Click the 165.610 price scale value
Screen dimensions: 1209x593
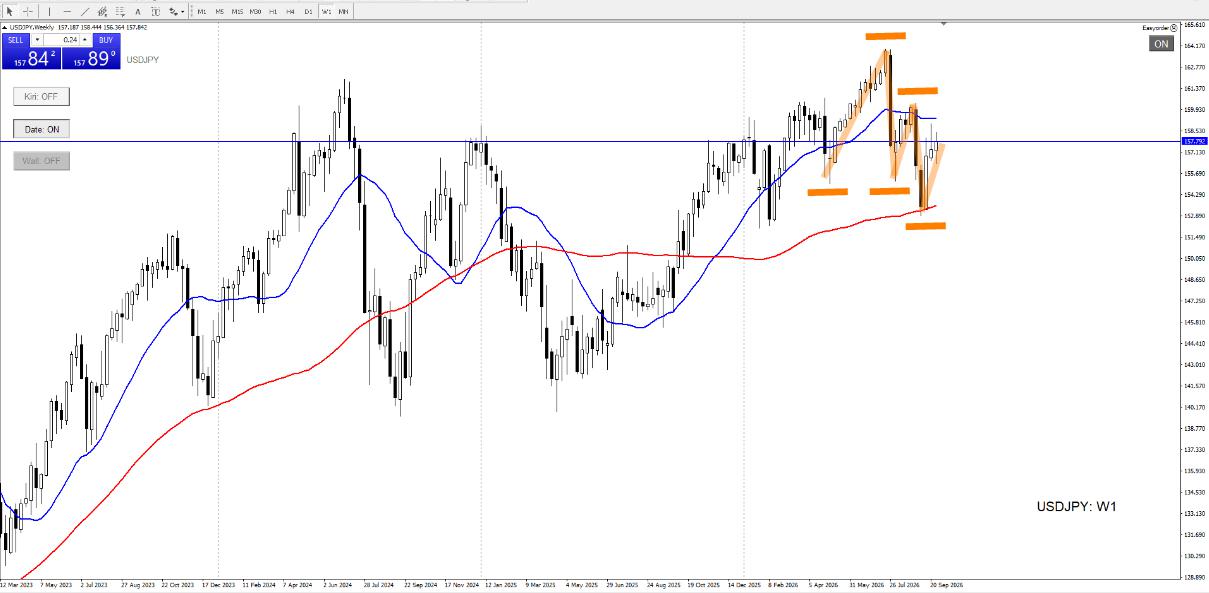pyautogui.click(x=1195, y=25)
